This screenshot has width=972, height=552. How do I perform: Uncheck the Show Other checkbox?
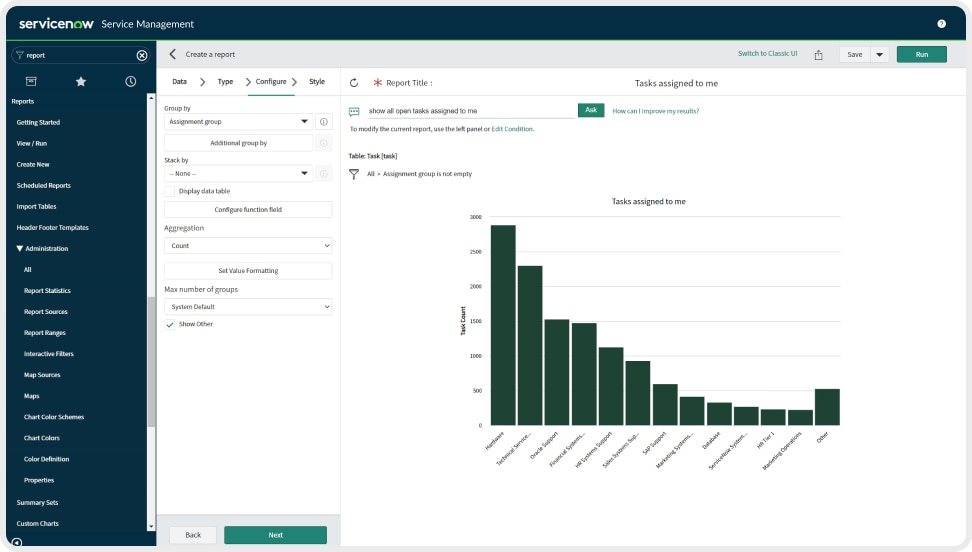170,325
